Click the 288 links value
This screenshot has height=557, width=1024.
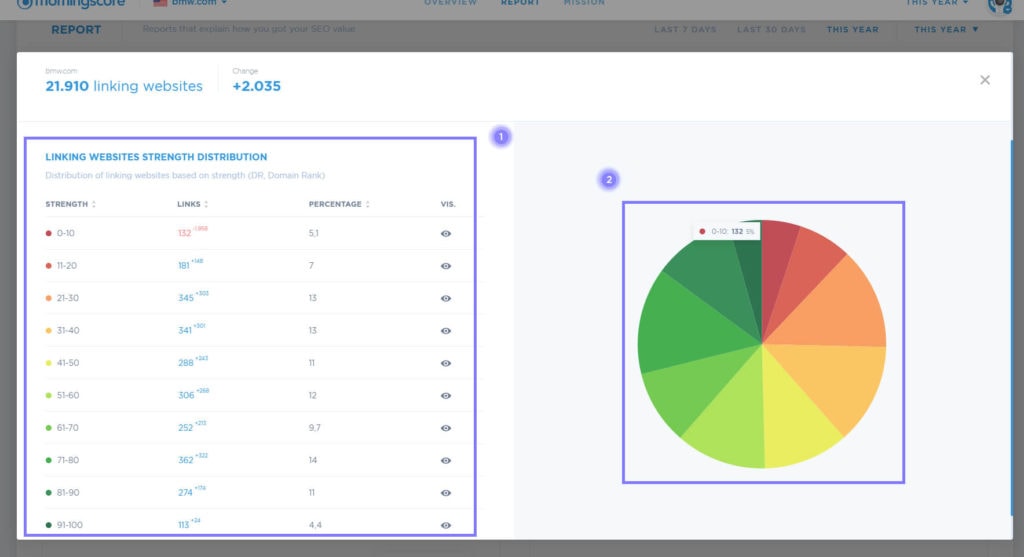click(185, 363)
